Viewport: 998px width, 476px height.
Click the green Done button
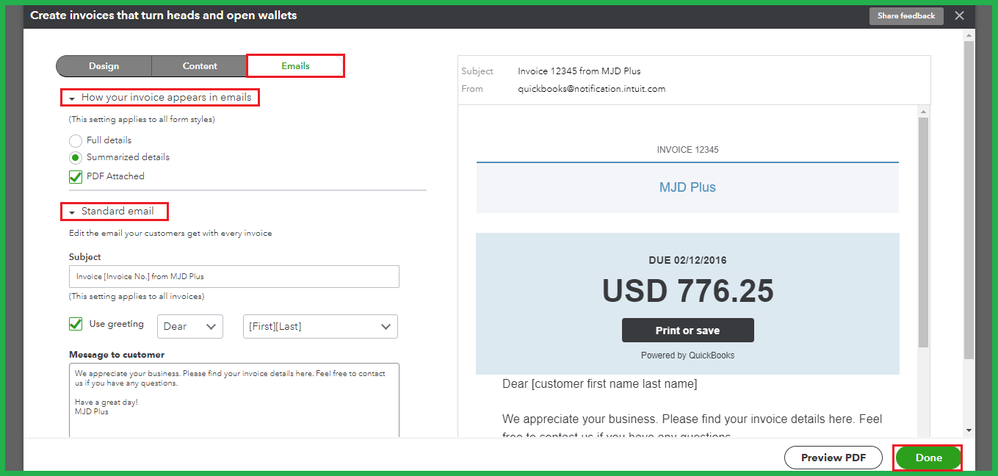(929, 458)
